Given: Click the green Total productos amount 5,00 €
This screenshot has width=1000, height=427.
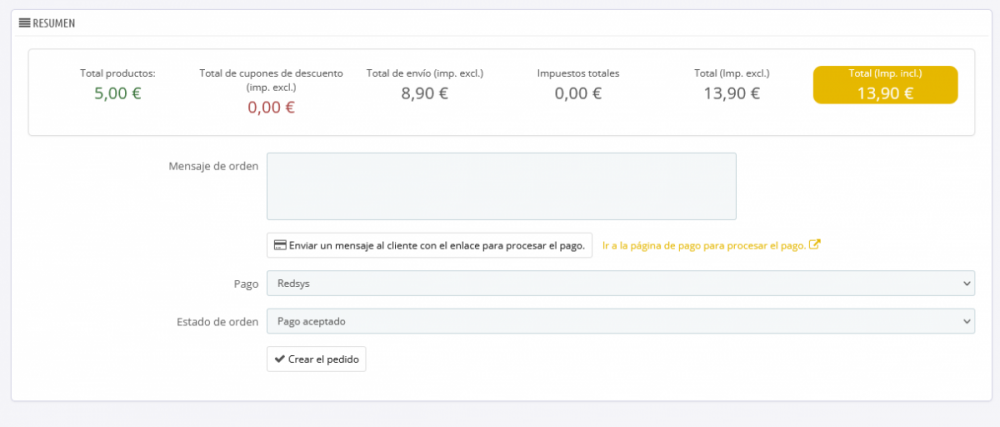Looking at the screenshot, I should 118,93.
